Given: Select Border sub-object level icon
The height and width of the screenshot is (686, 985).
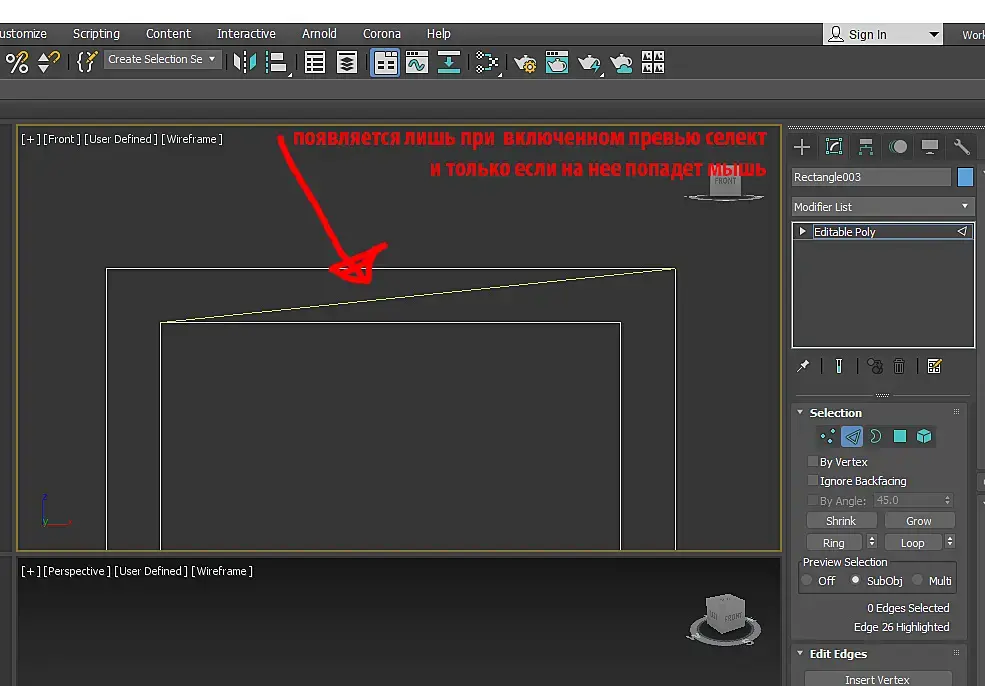Looking at the screenshot, I should tap(876, 436).
